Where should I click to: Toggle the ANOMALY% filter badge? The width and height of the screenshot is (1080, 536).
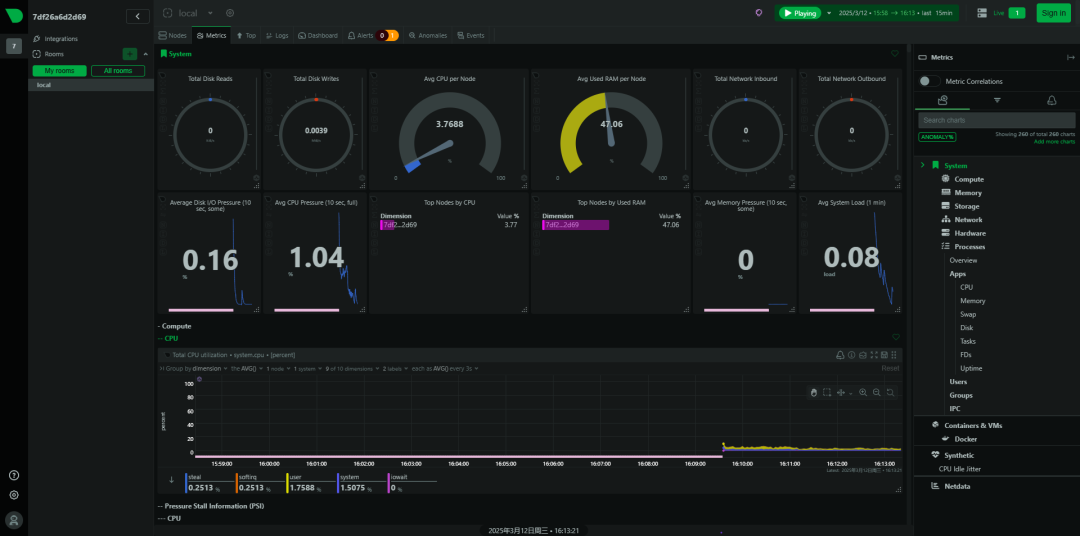(937, 136)
